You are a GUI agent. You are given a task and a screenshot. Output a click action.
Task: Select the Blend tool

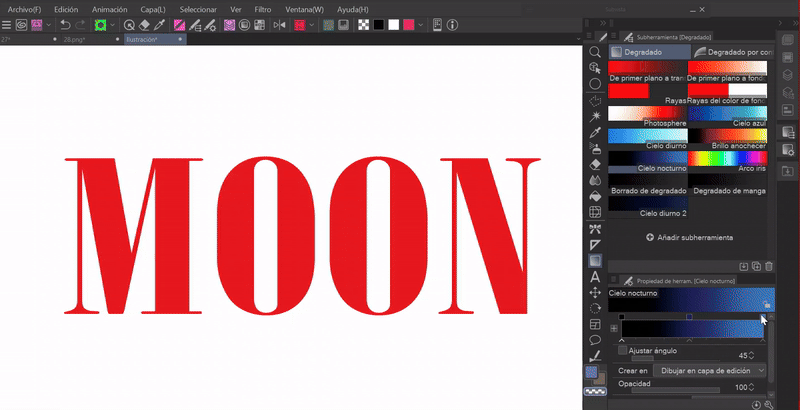tap(595, 181)
